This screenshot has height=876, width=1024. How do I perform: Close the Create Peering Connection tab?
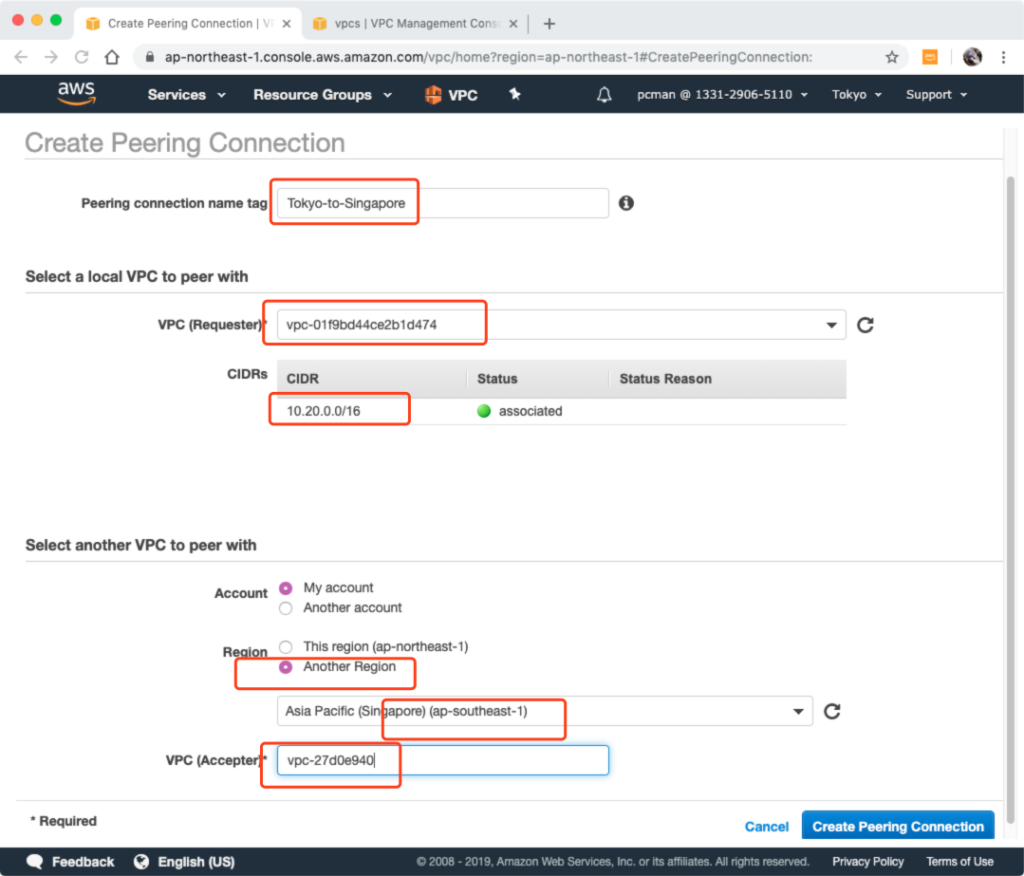click(286, 24)
